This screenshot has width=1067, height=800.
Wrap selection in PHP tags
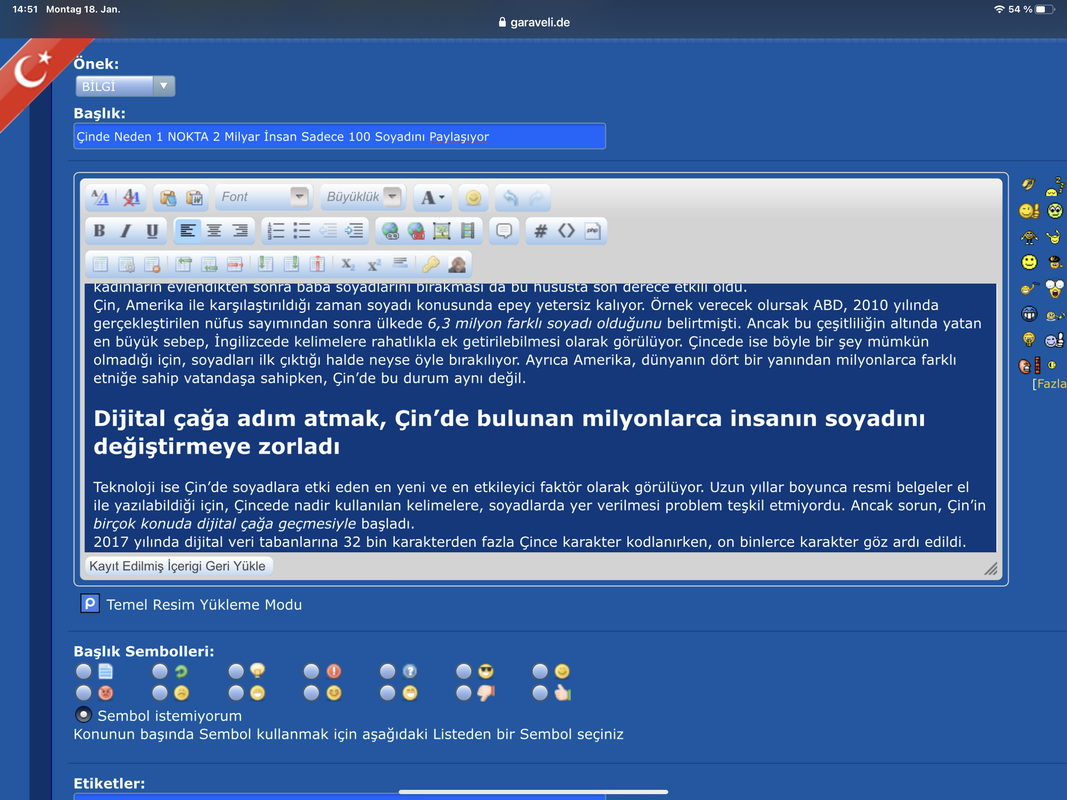click(592, 231)
